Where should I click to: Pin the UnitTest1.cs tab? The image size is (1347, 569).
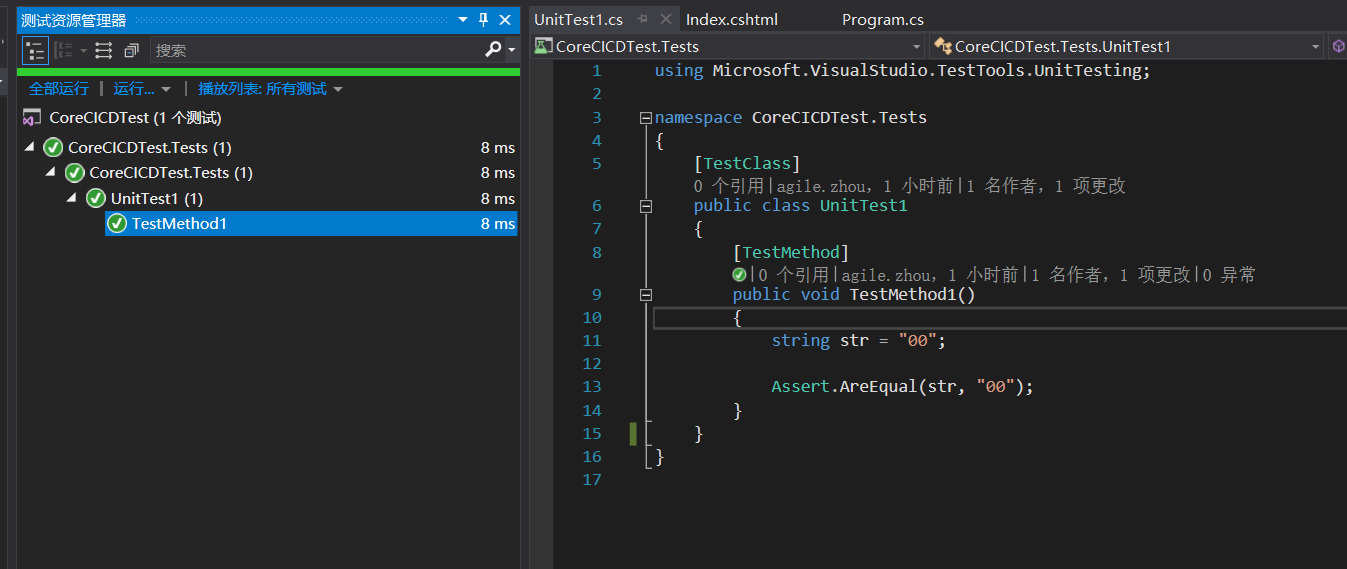[x=643, y=19]
